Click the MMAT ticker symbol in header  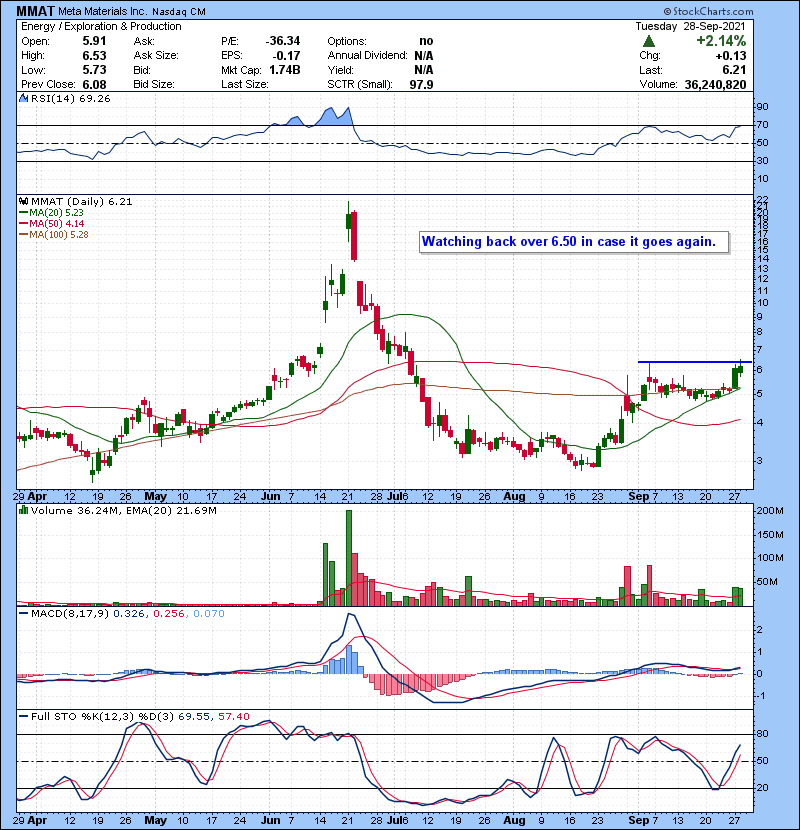[35, 11]
